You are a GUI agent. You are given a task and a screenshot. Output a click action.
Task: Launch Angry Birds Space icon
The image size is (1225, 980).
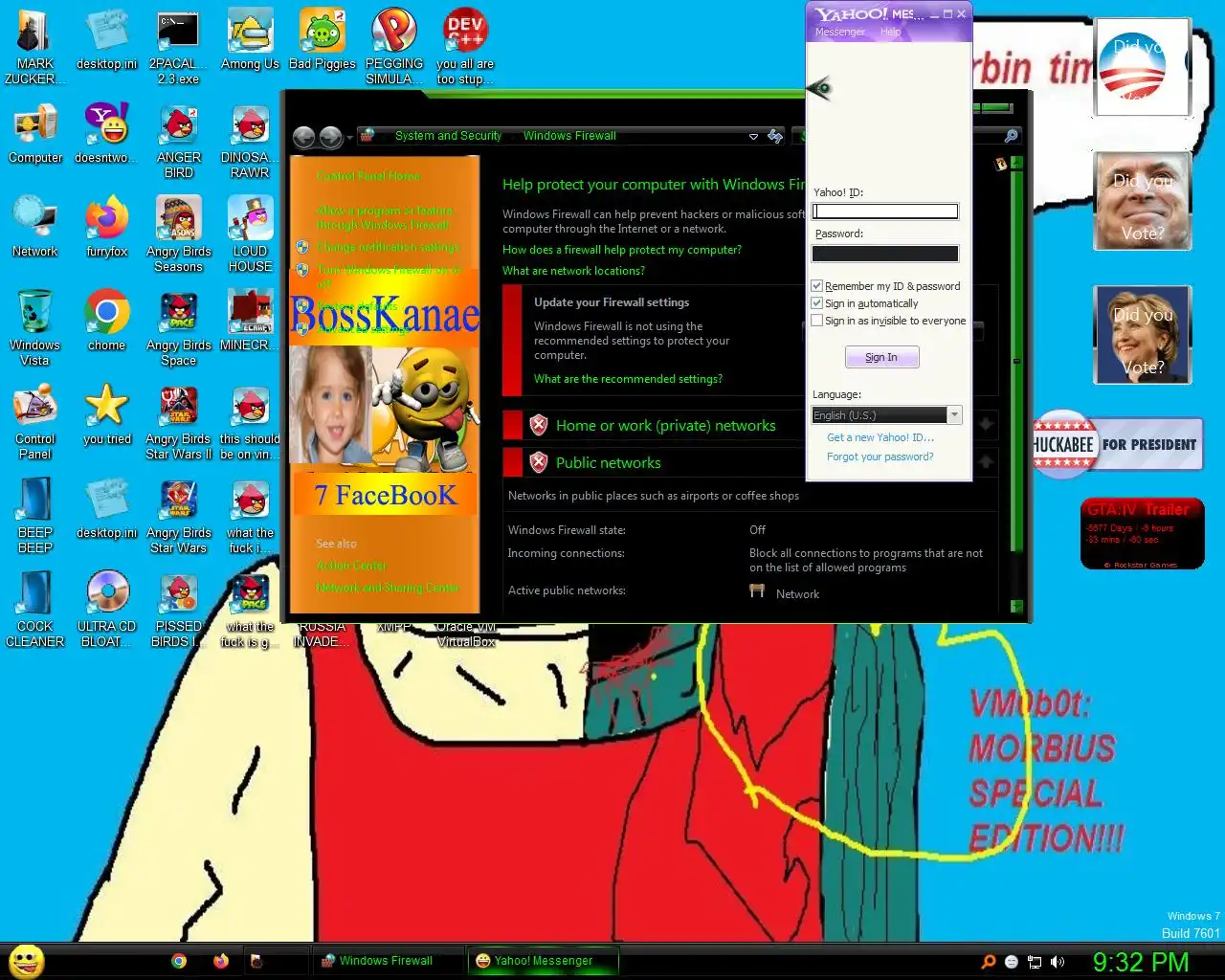pyautogui.click(x=178, y=327)
